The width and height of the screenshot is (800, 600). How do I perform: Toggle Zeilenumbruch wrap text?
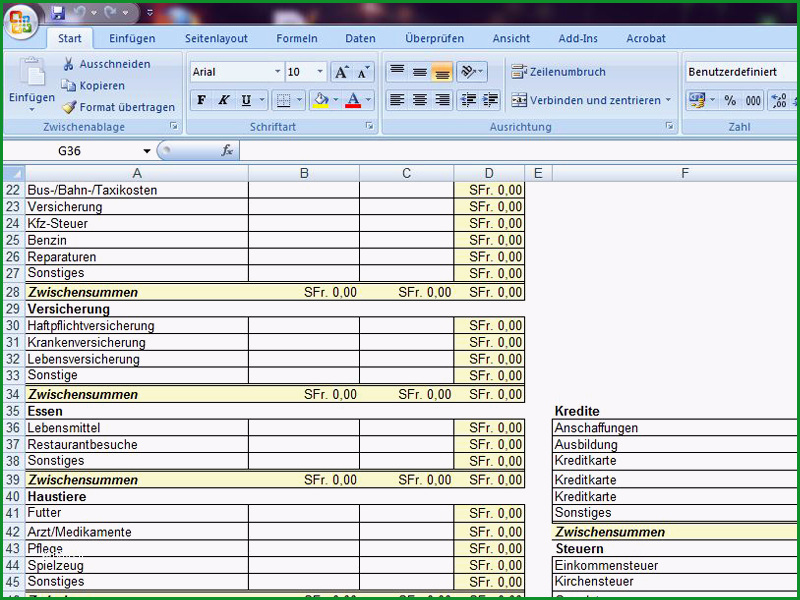click(x=558, y=72)
